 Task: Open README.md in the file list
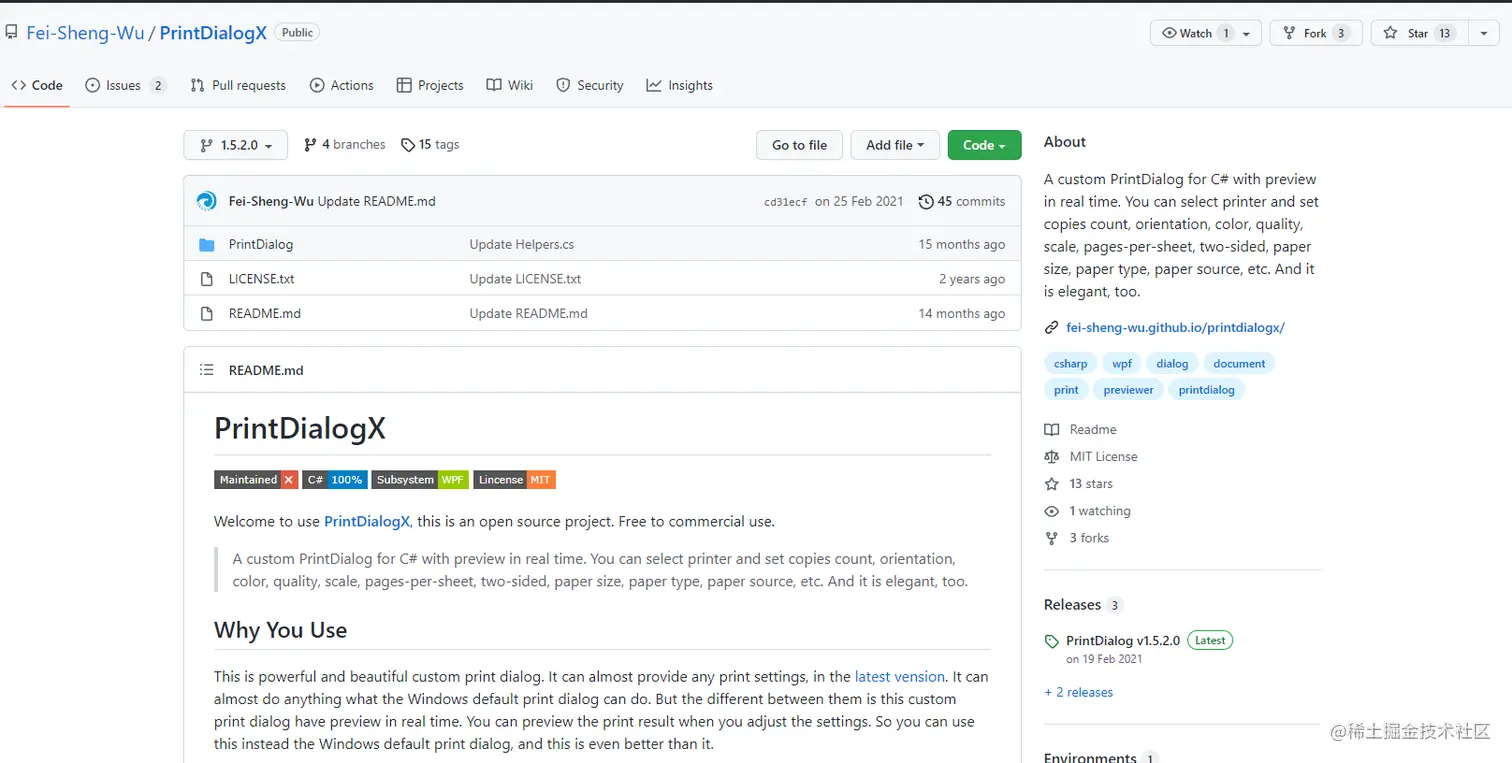(x=265, y=313)
